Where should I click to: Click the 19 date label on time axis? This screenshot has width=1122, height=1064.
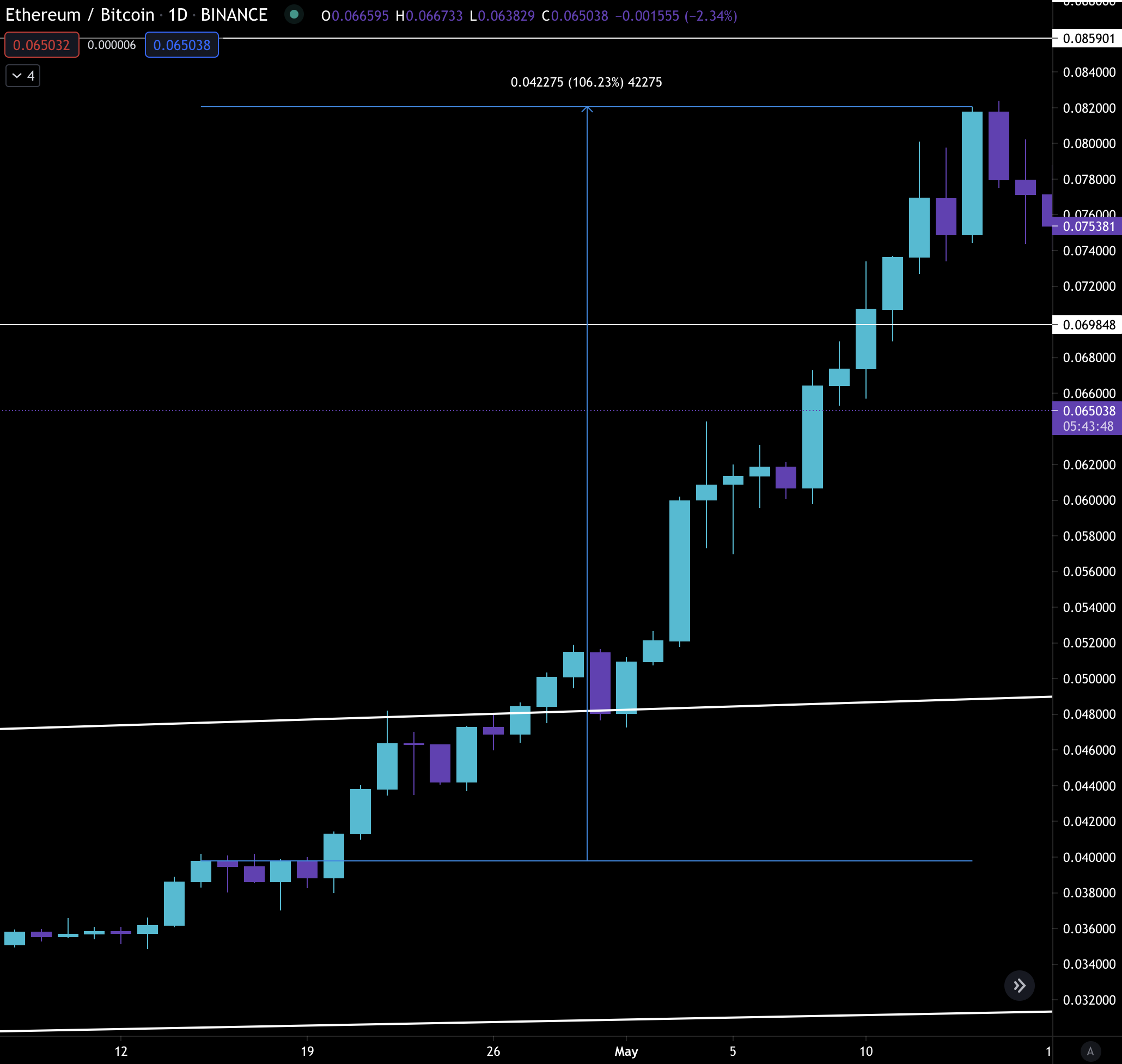click(x=307, y=1051)
